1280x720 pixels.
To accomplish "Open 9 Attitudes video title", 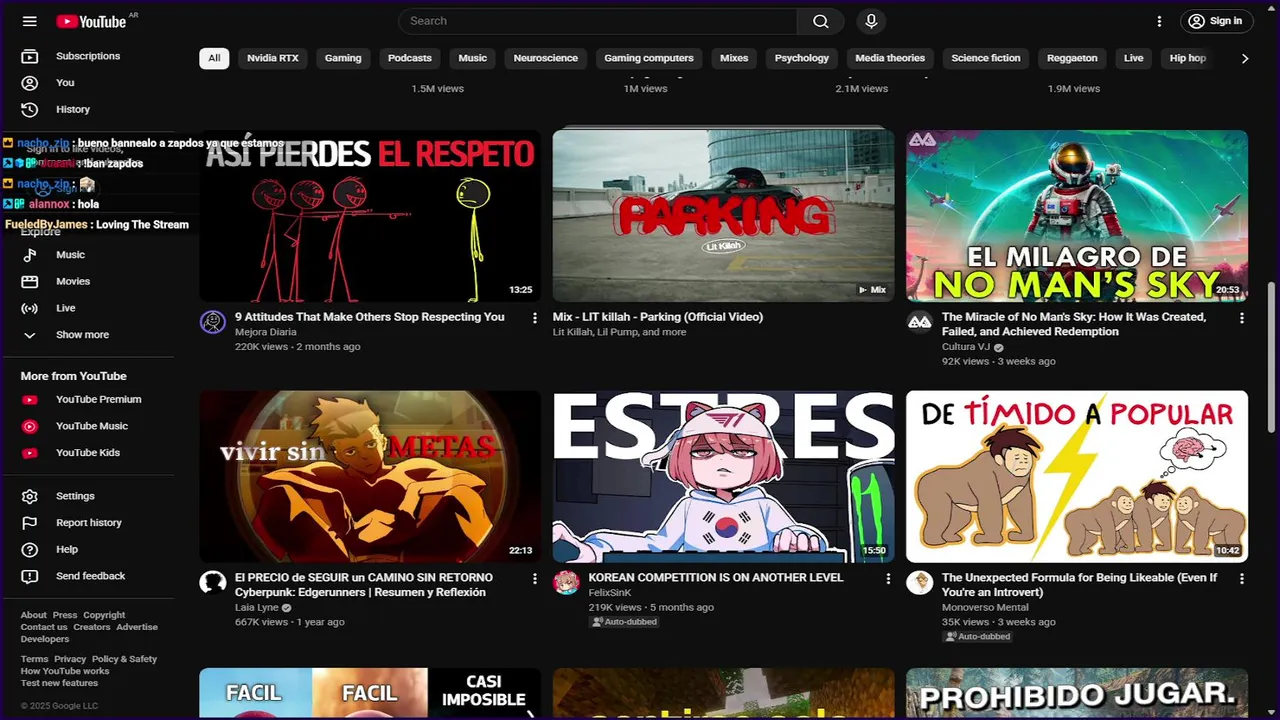I will (x=370, y=317).
